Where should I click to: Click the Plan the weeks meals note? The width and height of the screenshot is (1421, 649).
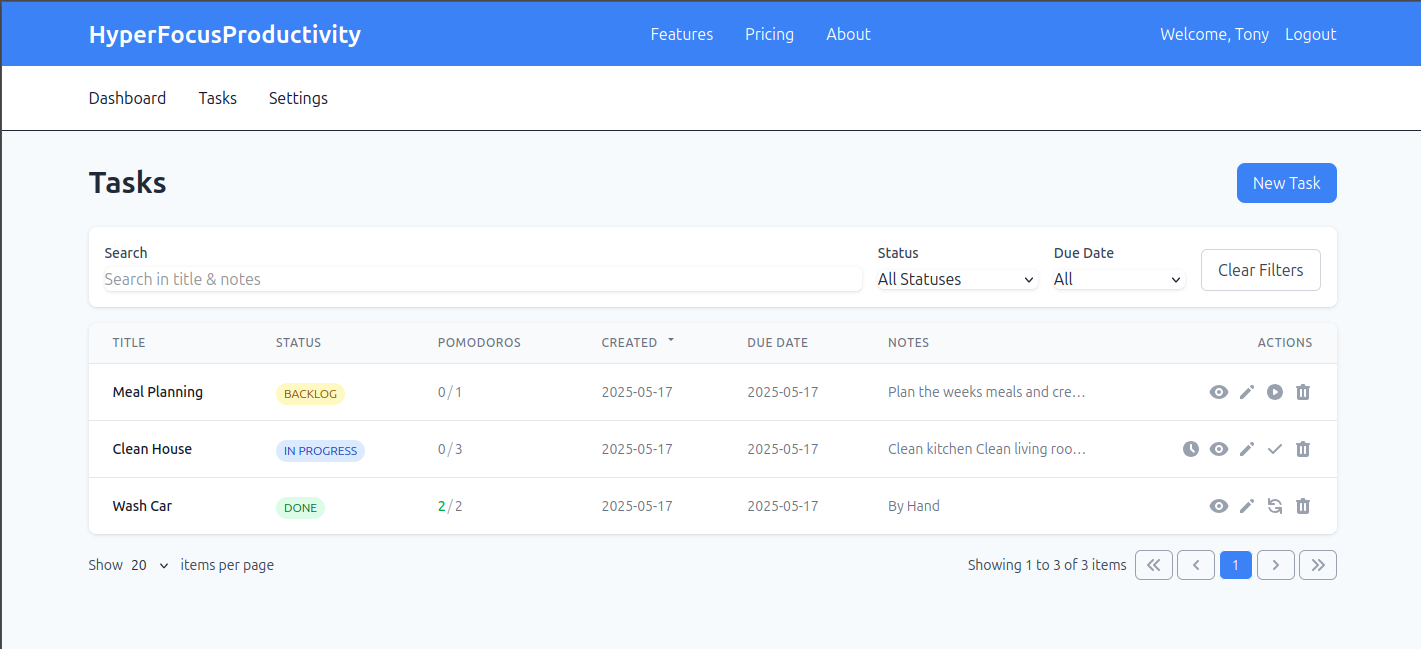coord(987,392)
